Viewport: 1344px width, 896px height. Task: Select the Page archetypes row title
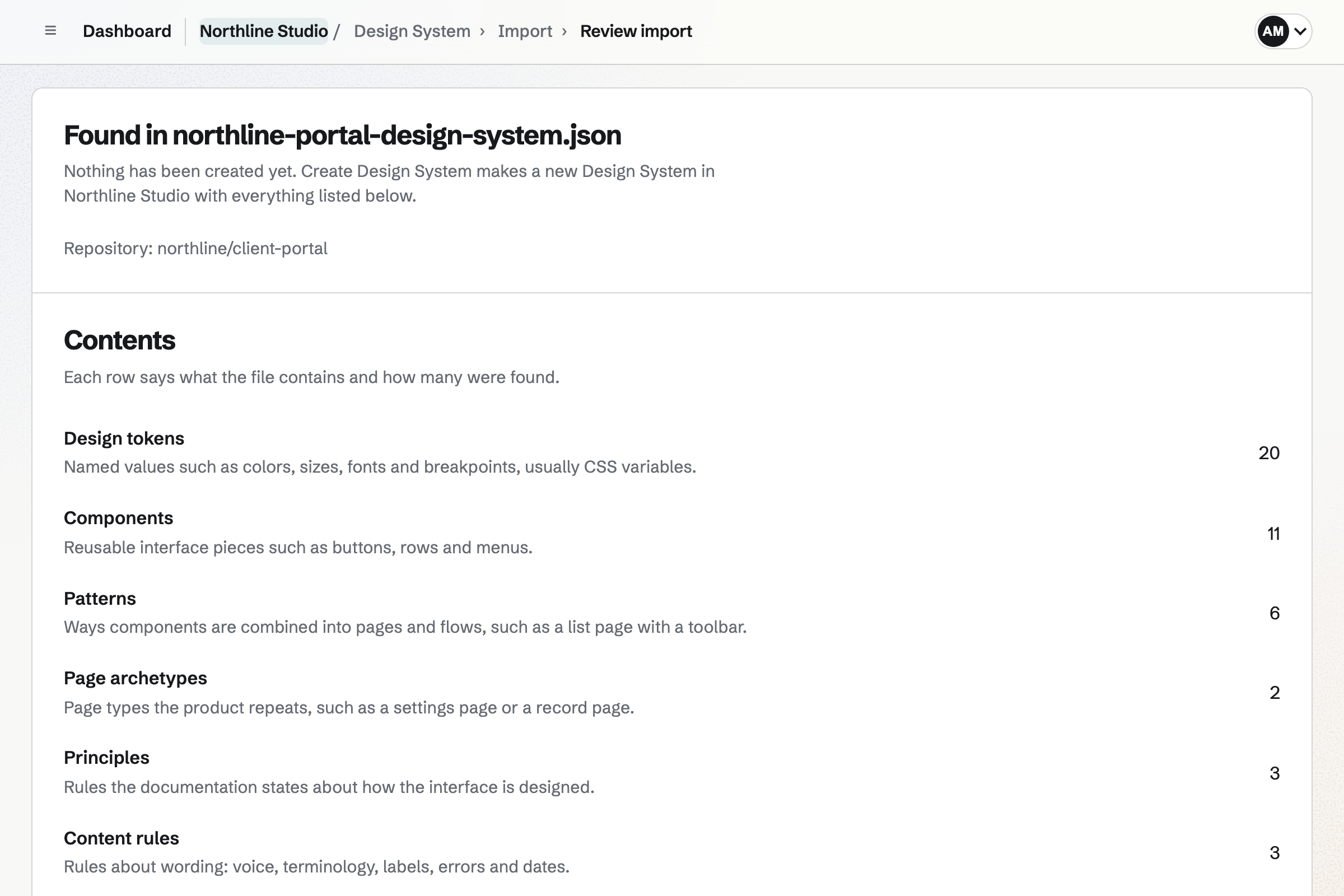click(136, 678)
